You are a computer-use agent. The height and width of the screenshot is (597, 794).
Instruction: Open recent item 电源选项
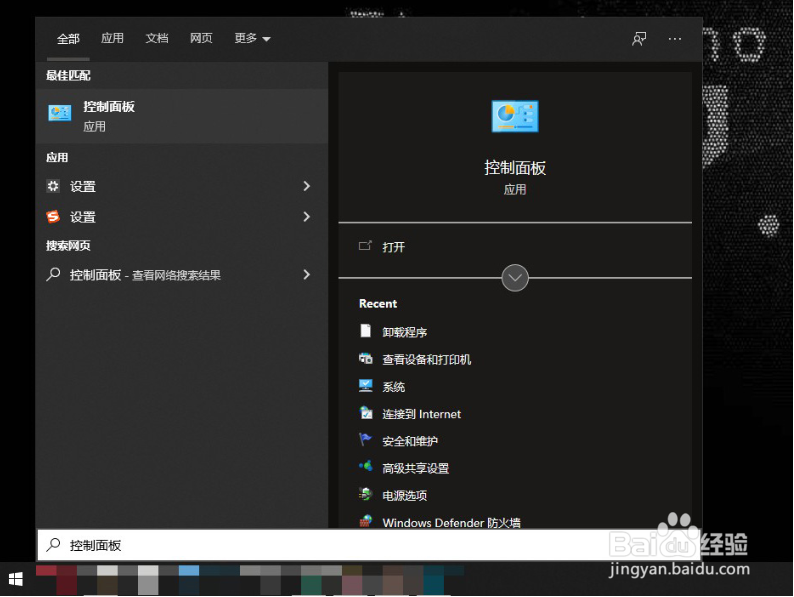[x=405, y=495]
